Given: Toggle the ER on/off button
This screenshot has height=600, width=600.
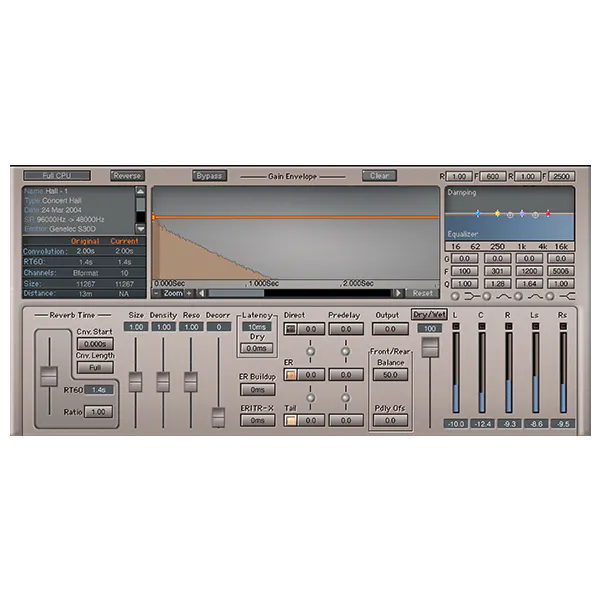Looking at the screenshot, I should tap(291, 375).
